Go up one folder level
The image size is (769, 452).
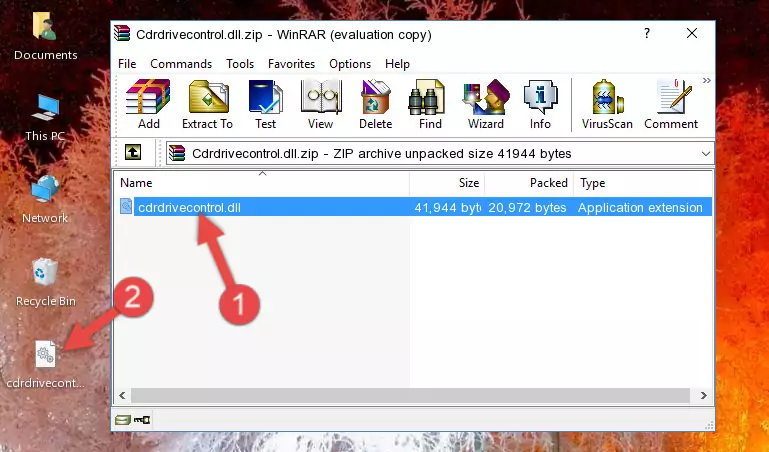(133, 152)
